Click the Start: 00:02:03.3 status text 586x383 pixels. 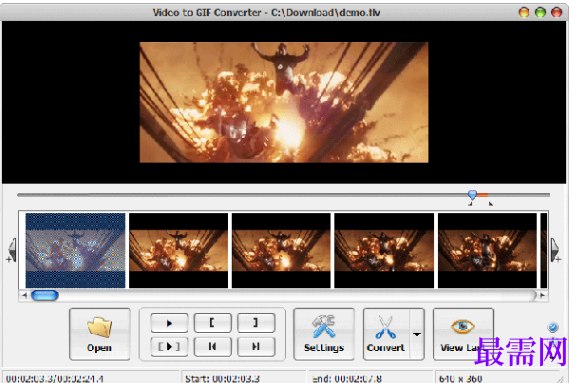(222, 379)
